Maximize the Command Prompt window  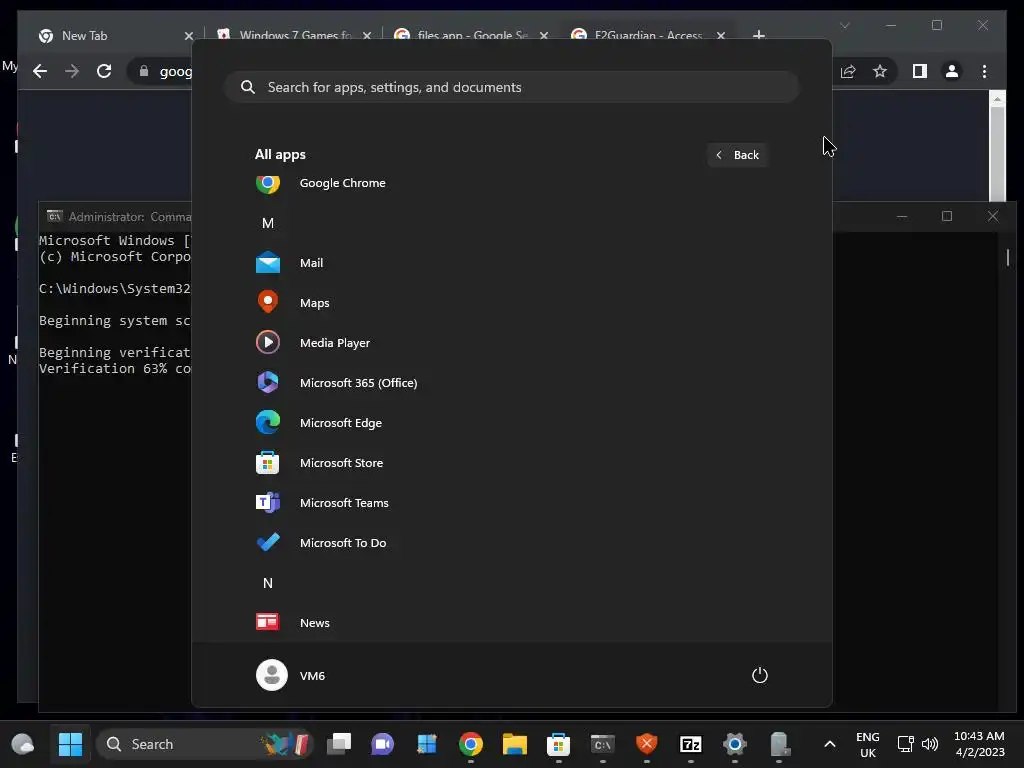(947, 216)
